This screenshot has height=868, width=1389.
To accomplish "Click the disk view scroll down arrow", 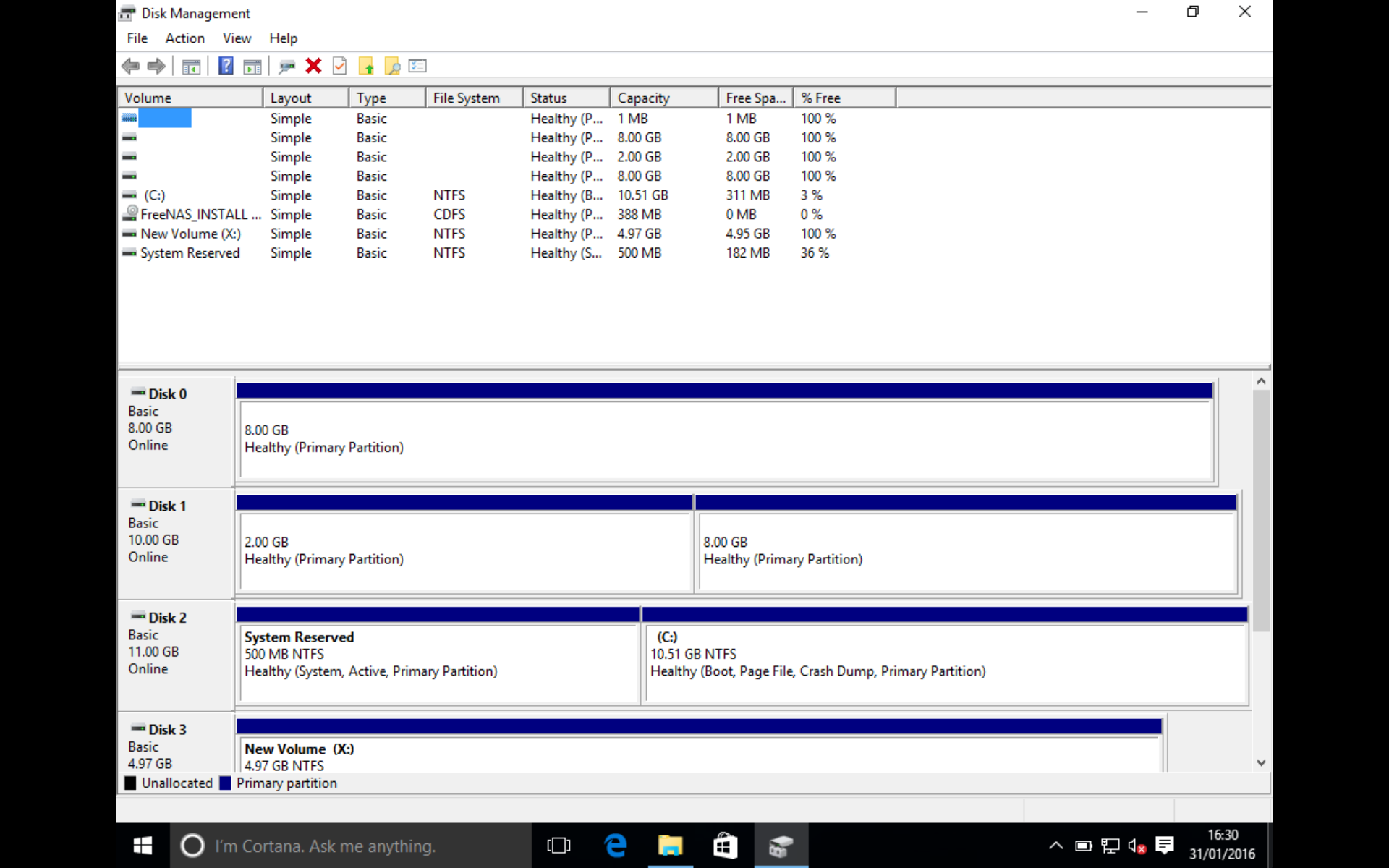I will (x=1261, y=762).
